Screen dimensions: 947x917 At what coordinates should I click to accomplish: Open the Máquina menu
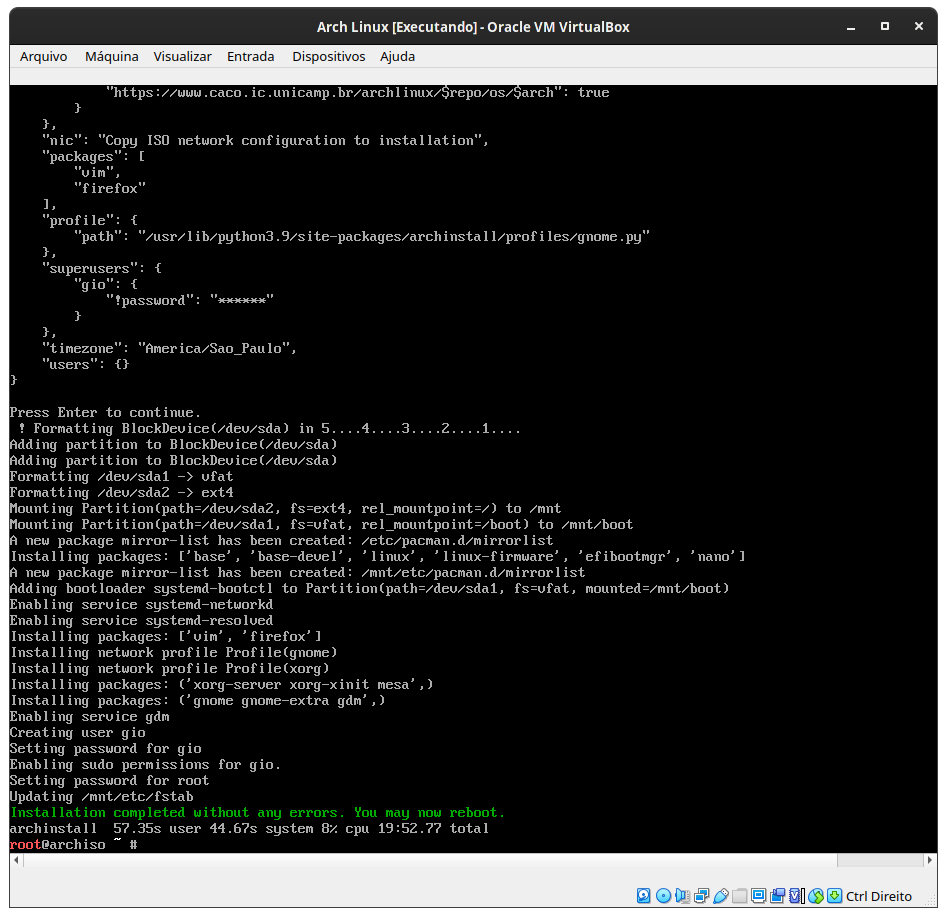pyautogui.click(x=111, y=56)
